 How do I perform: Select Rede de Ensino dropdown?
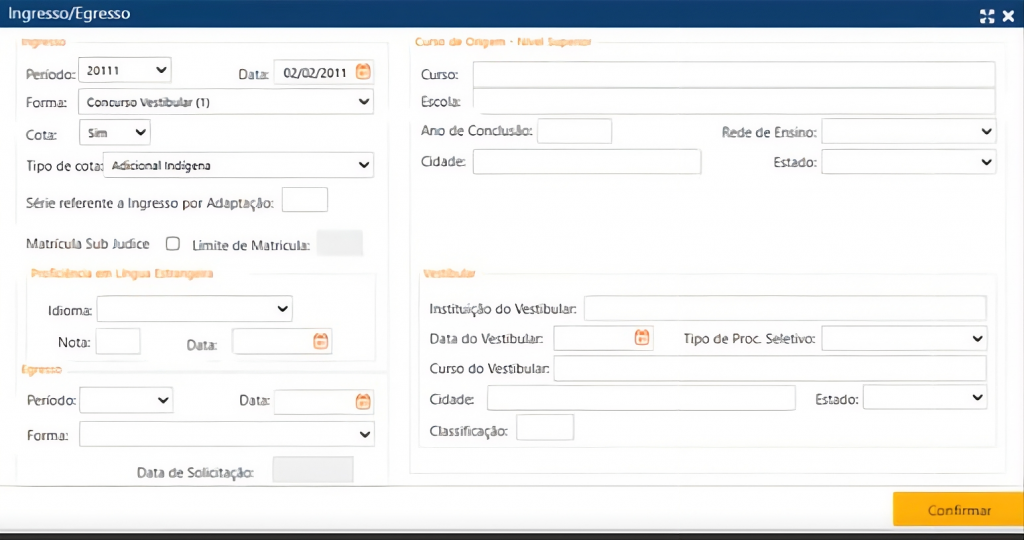[x=908, y=131]
